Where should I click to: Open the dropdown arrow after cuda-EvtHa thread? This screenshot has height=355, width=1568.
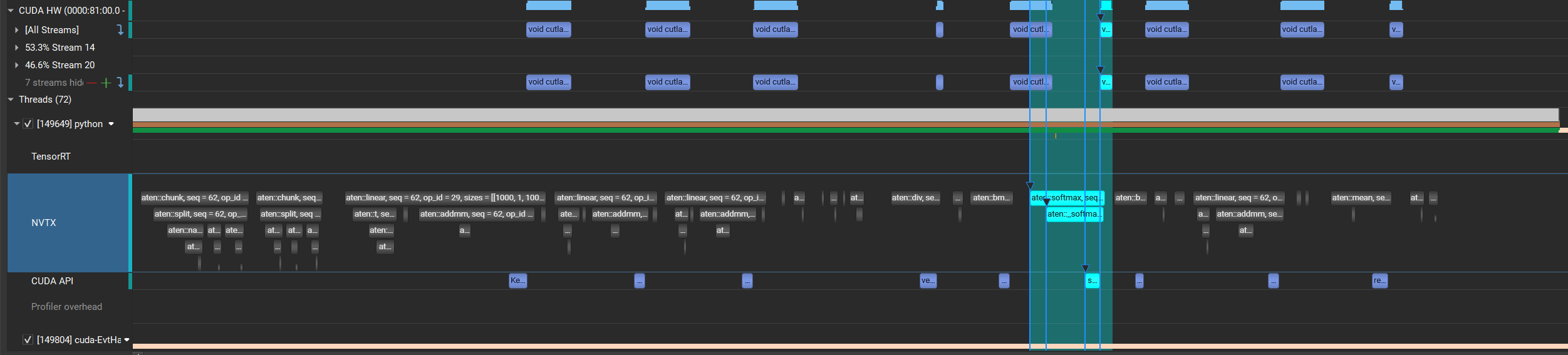click(x=127, y=340)
